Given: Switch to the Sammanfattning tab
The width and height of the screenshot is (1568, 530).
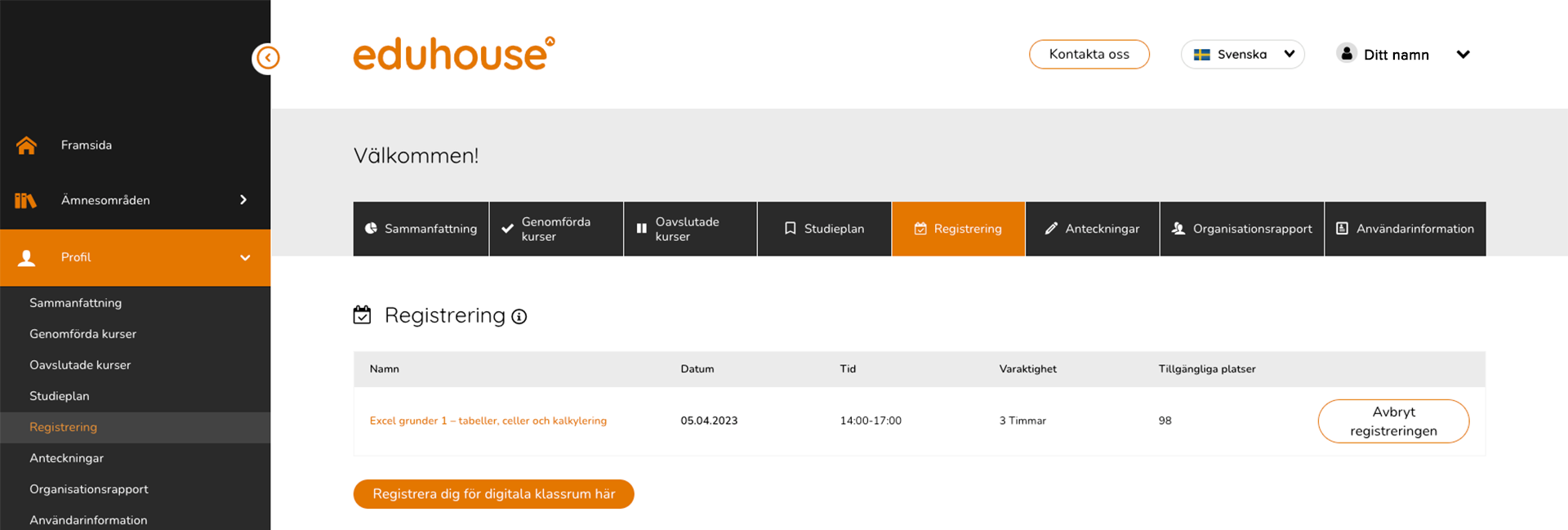Looking at the screenshot, I should [421, 229].
